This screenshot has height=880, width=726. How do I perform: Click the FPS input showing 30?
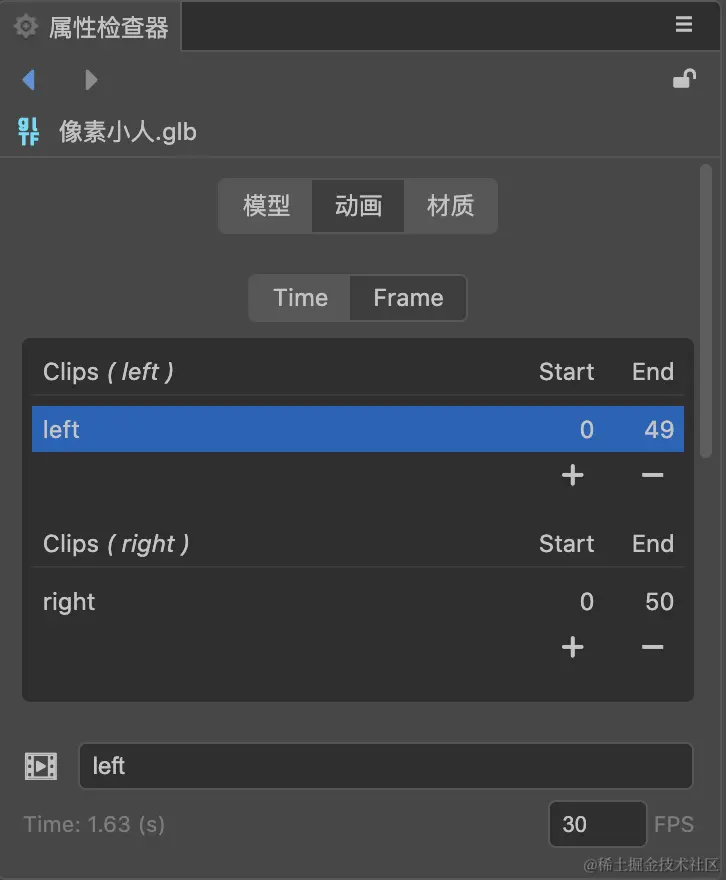click(x=597, y=824)
